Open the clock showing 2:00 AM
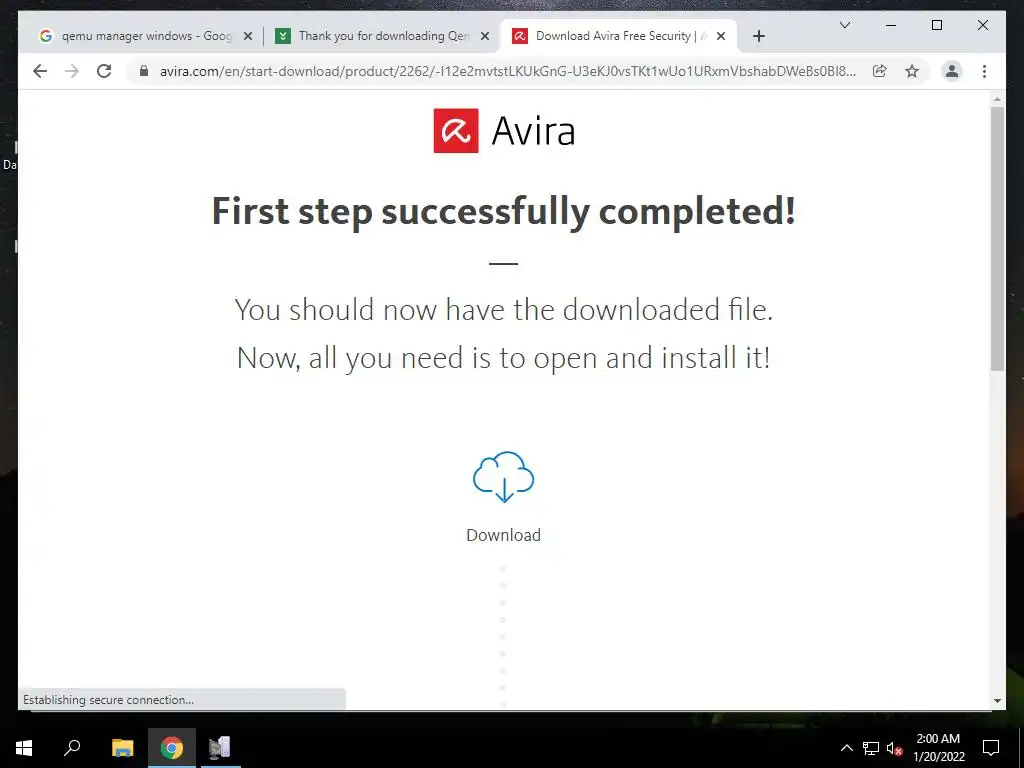The image size is (1024, 768). point(938,748)
